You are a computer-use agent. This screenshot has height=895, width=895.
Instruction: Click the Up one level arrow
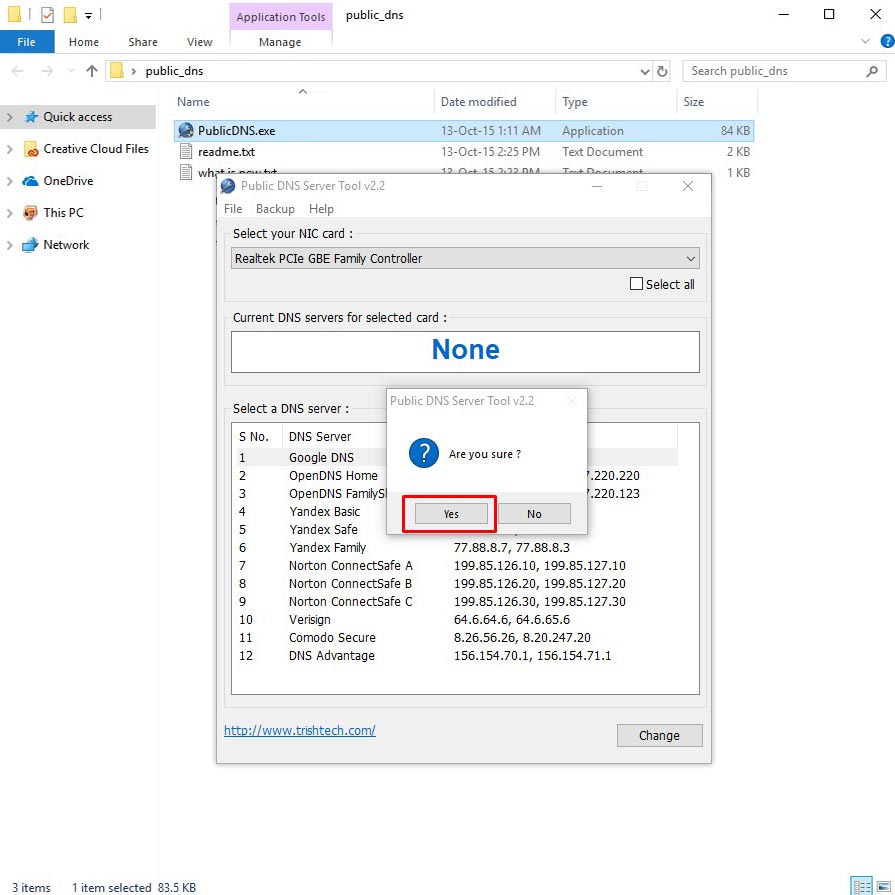click(92, 71)
